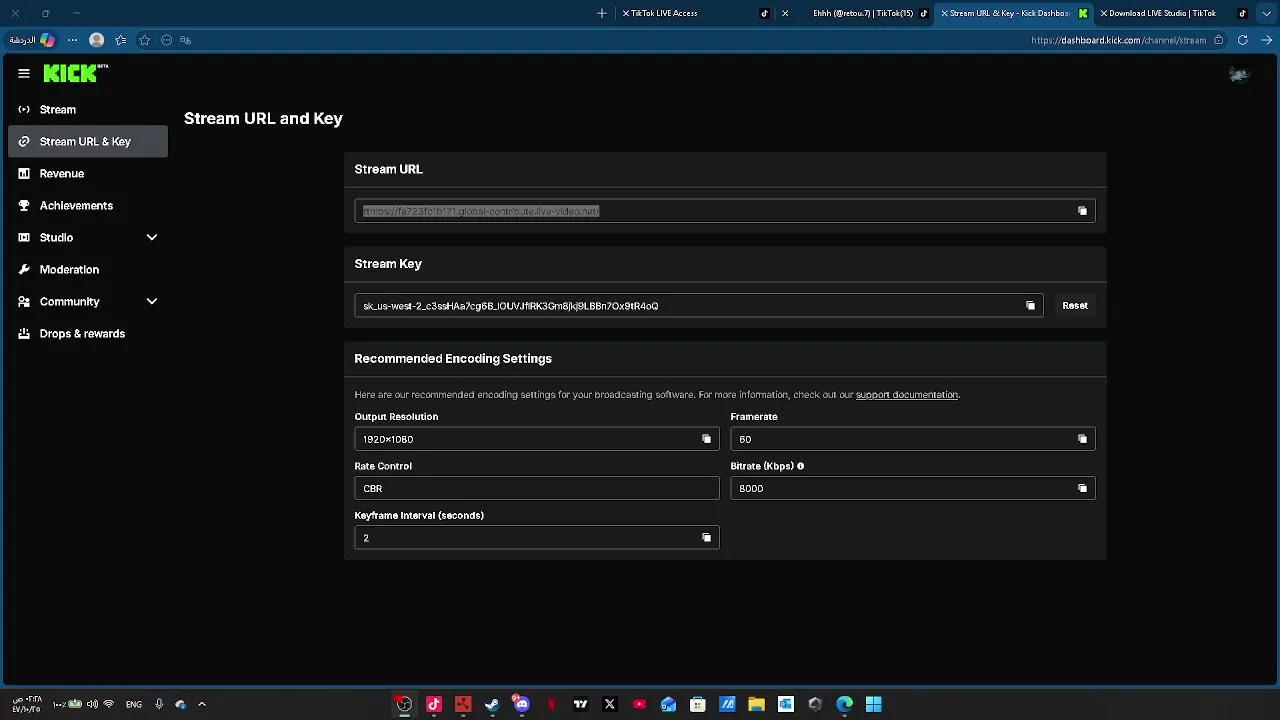Click the Edge icon in the taskbar
Image resolution: width=1280 pixels, height=720 pixels.
(x=844, y=704)
